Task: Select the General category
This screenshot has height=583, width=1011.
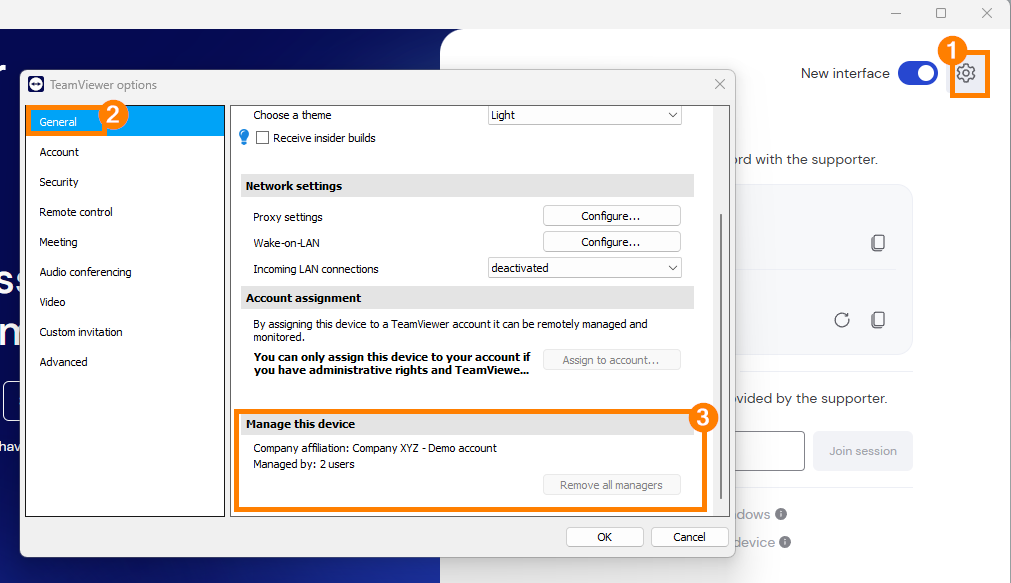Action: (125, 121)
